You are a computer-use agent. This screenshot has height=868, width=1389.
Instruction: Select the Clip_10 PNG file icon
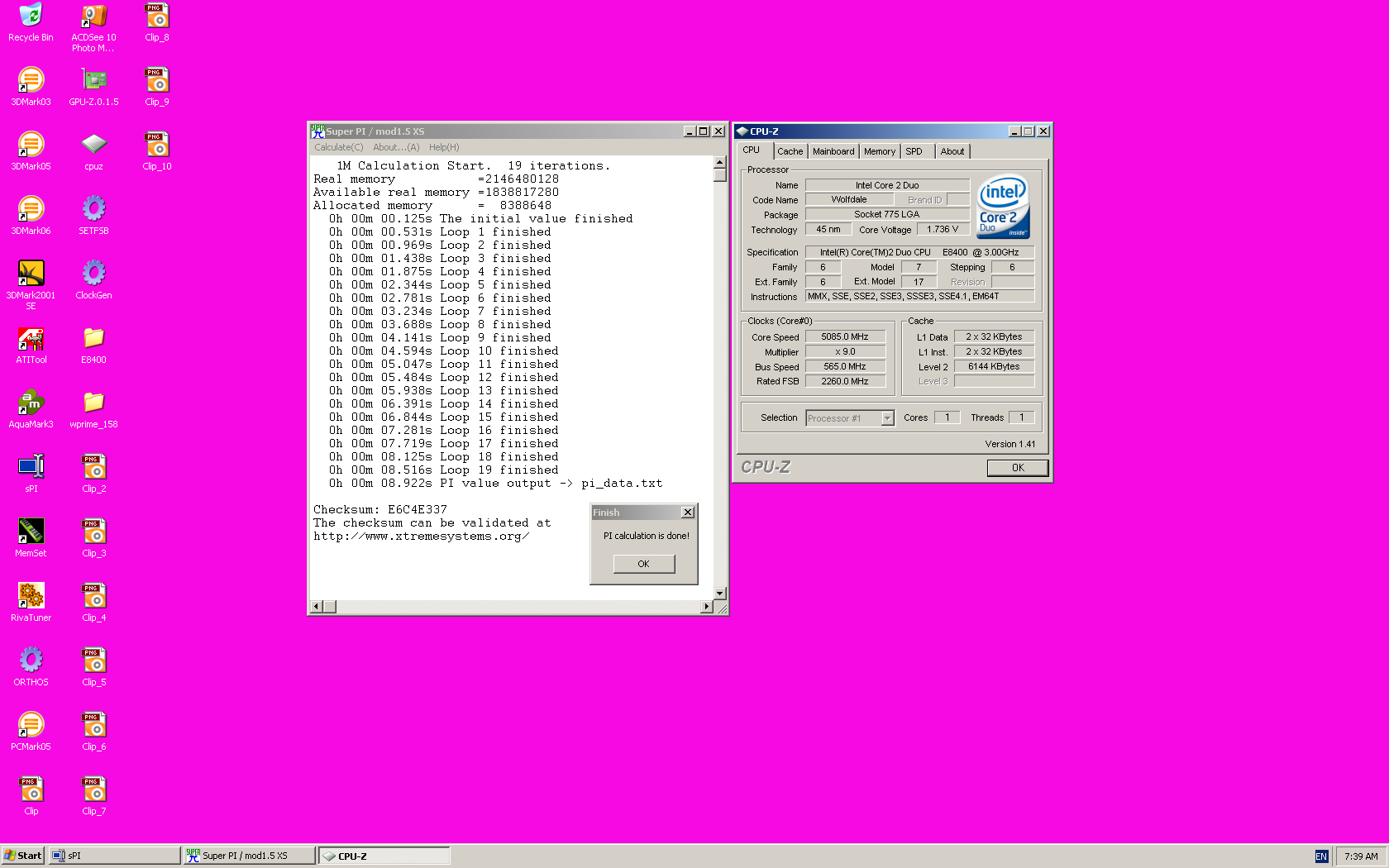pyautogui.click(x=157, y=151)
